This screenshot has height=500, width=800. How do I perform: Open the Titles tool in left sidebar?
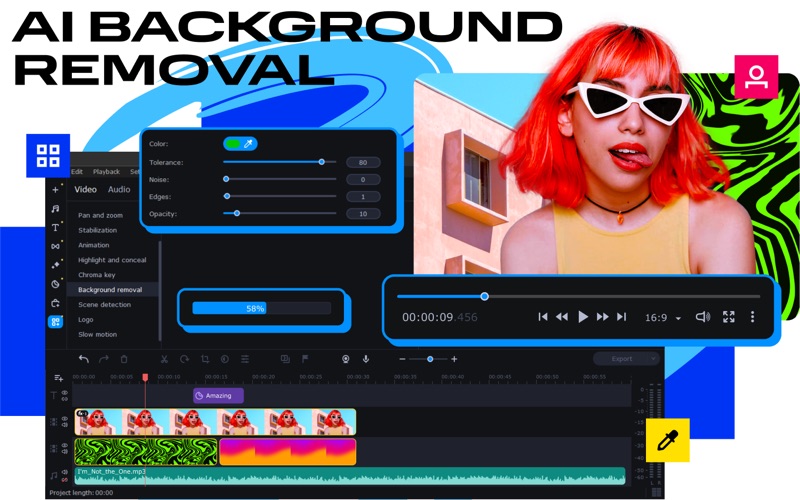pos(56,227)
